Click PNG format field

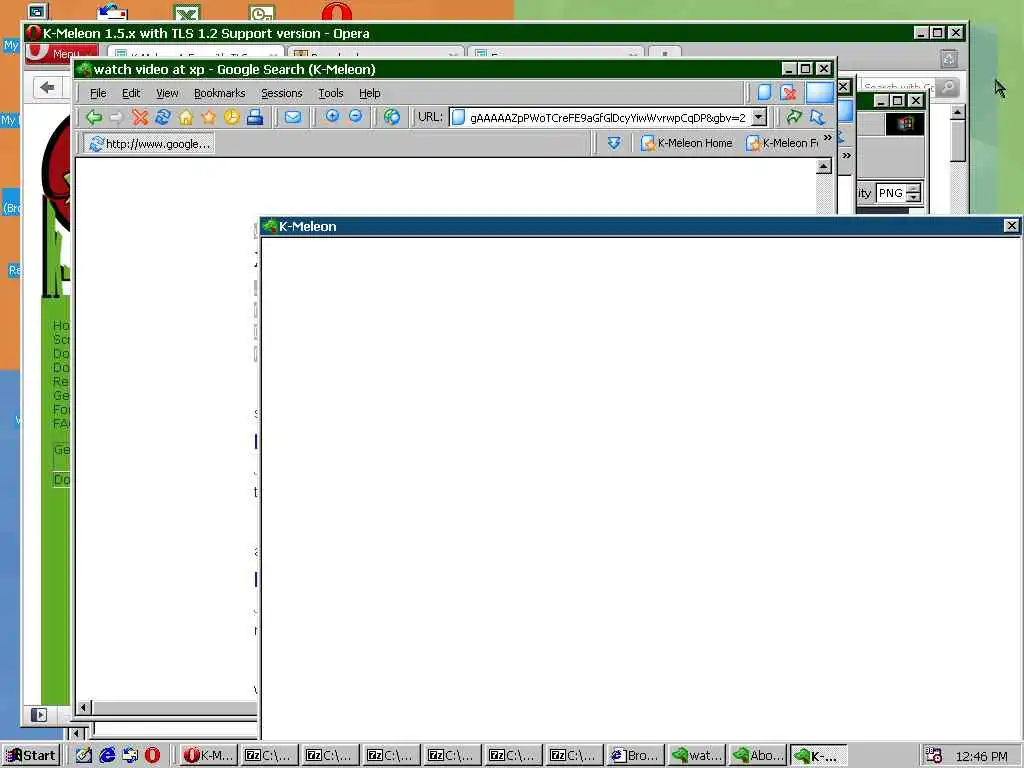coord(891,193)
